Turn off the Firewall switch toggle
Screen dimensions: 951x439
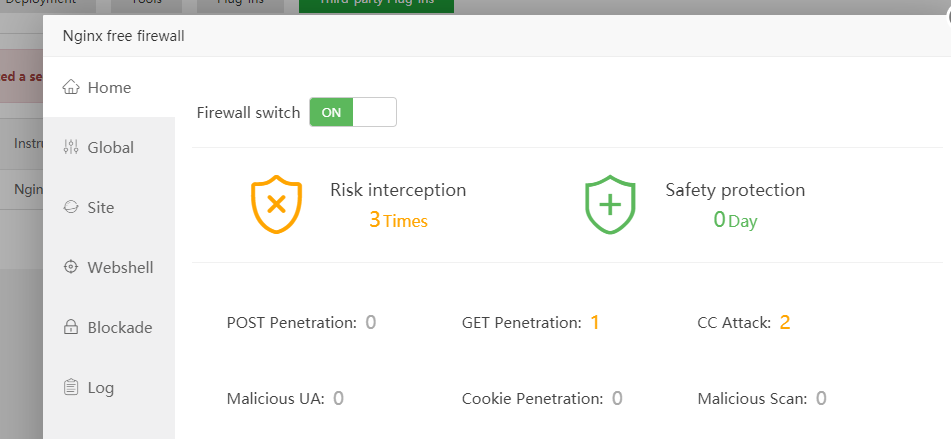coord(353,112)
